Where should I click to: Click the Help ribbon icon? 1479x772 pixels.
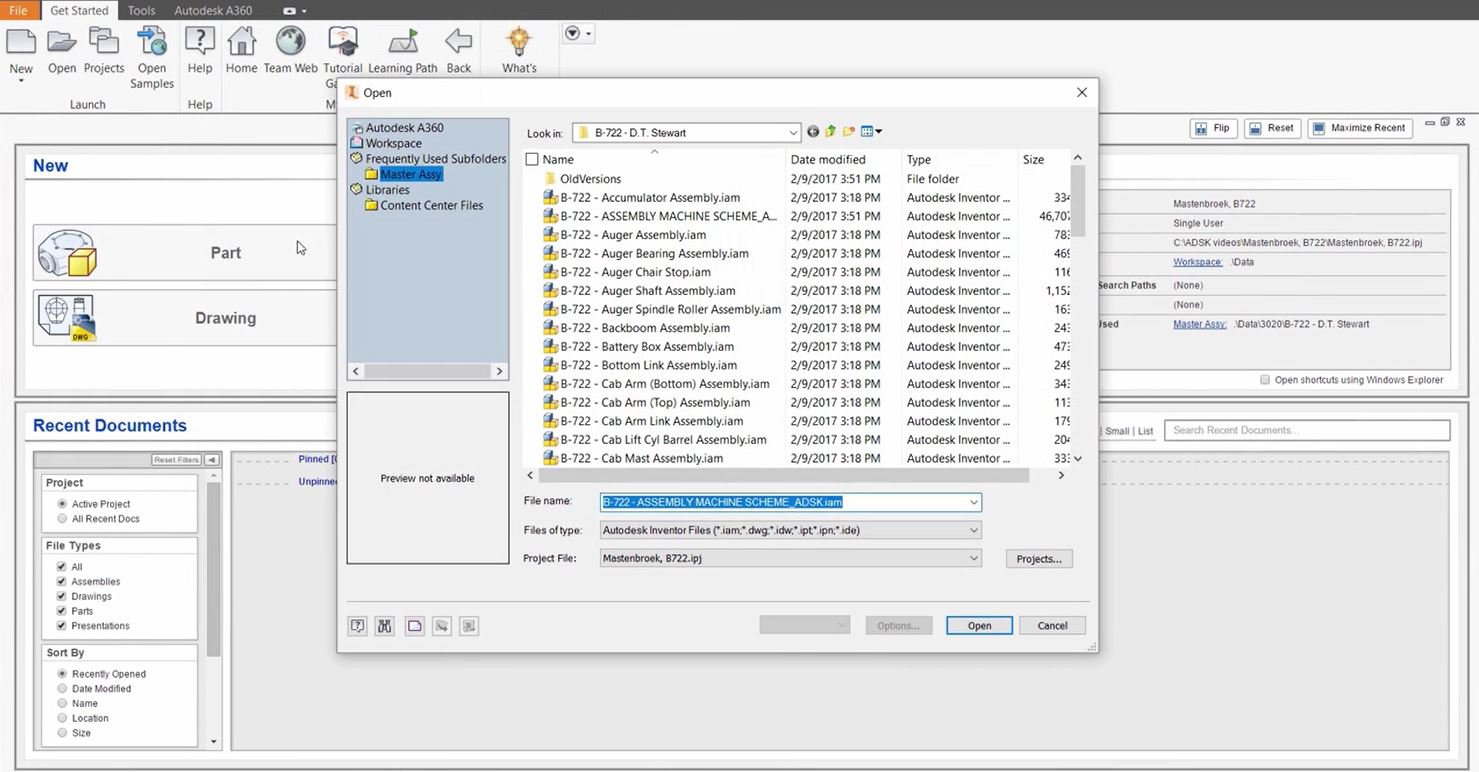point(200,42)
